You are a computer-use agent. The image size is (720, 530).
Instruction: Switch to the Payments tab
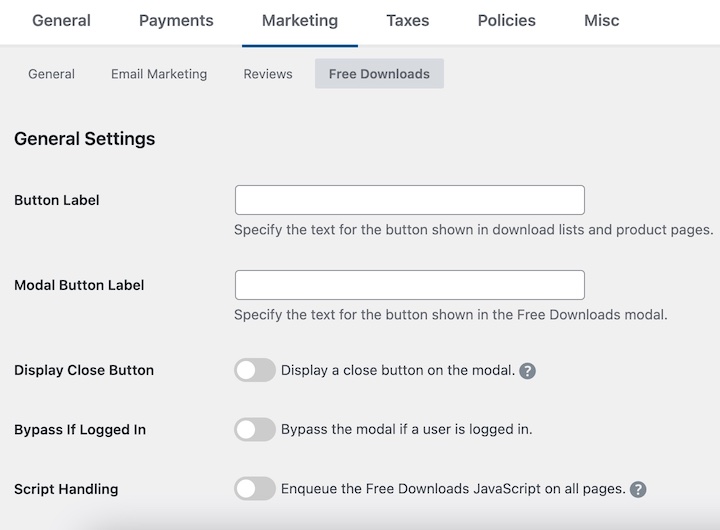click(176, 21)
